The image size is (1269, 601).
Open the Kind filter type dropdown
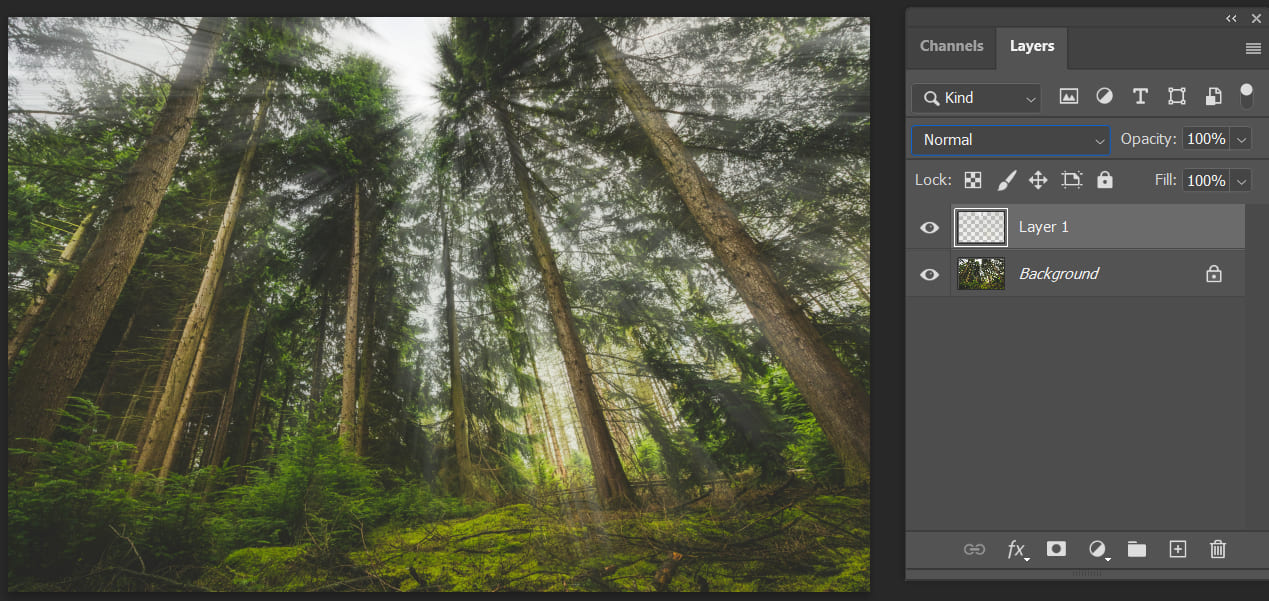(976, 98)
